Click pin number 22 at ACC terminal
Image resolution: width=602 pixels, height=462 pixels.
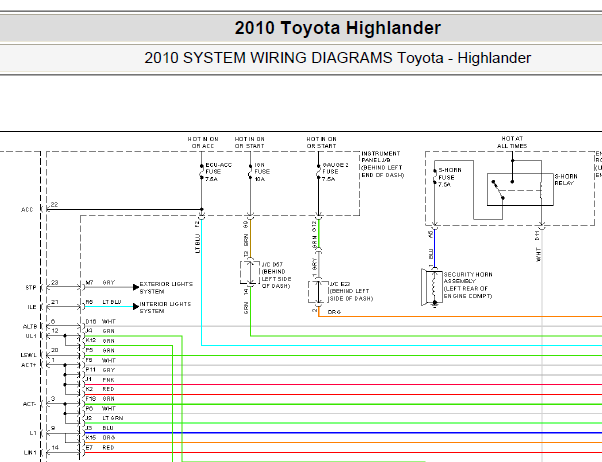coord(54,205)
